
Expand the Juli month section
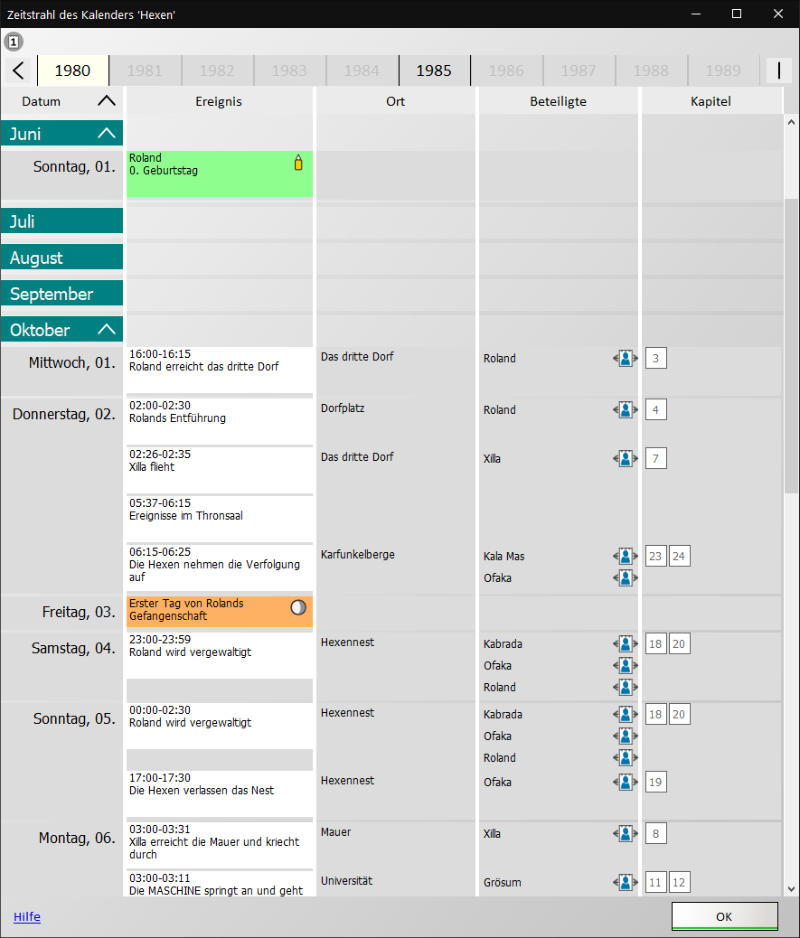pos(62,222)
